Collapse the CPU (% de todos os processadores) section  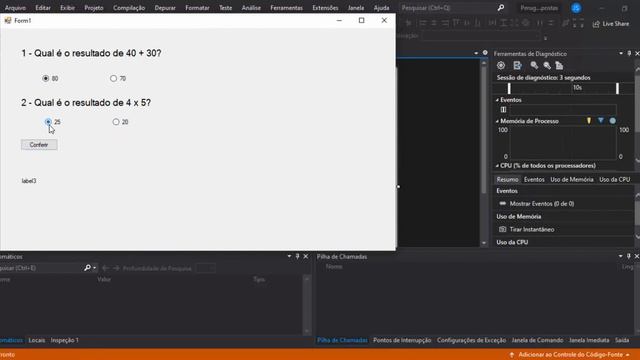pyautogui.click(x=497, y=166)
